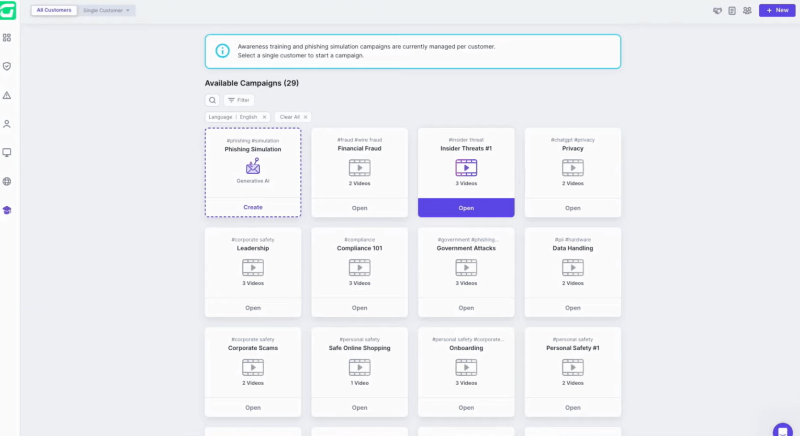Click the 1 Video label

point(360,383)
